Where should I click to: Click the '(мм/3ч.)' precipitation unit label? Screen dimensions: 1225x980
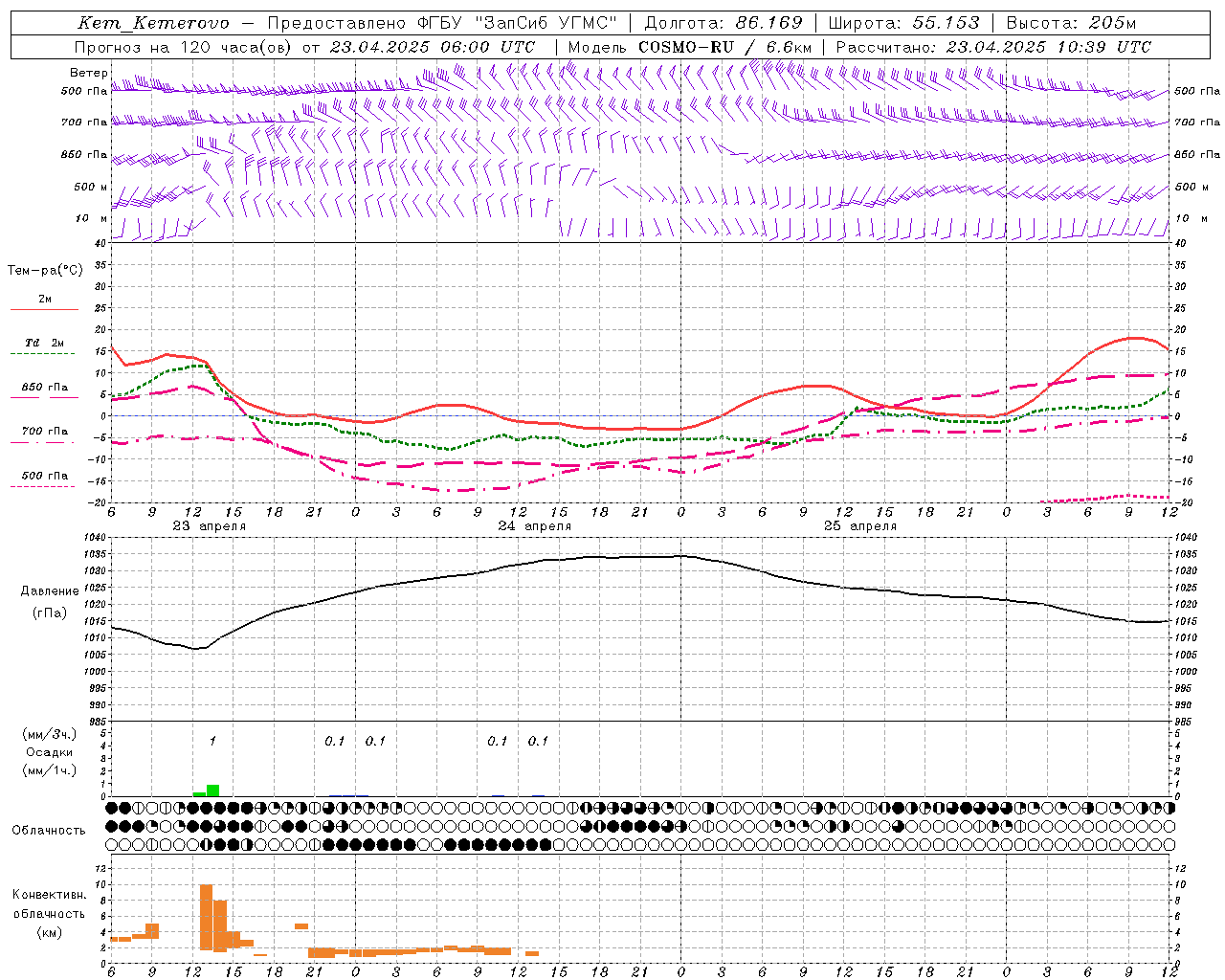coord(49,734)
